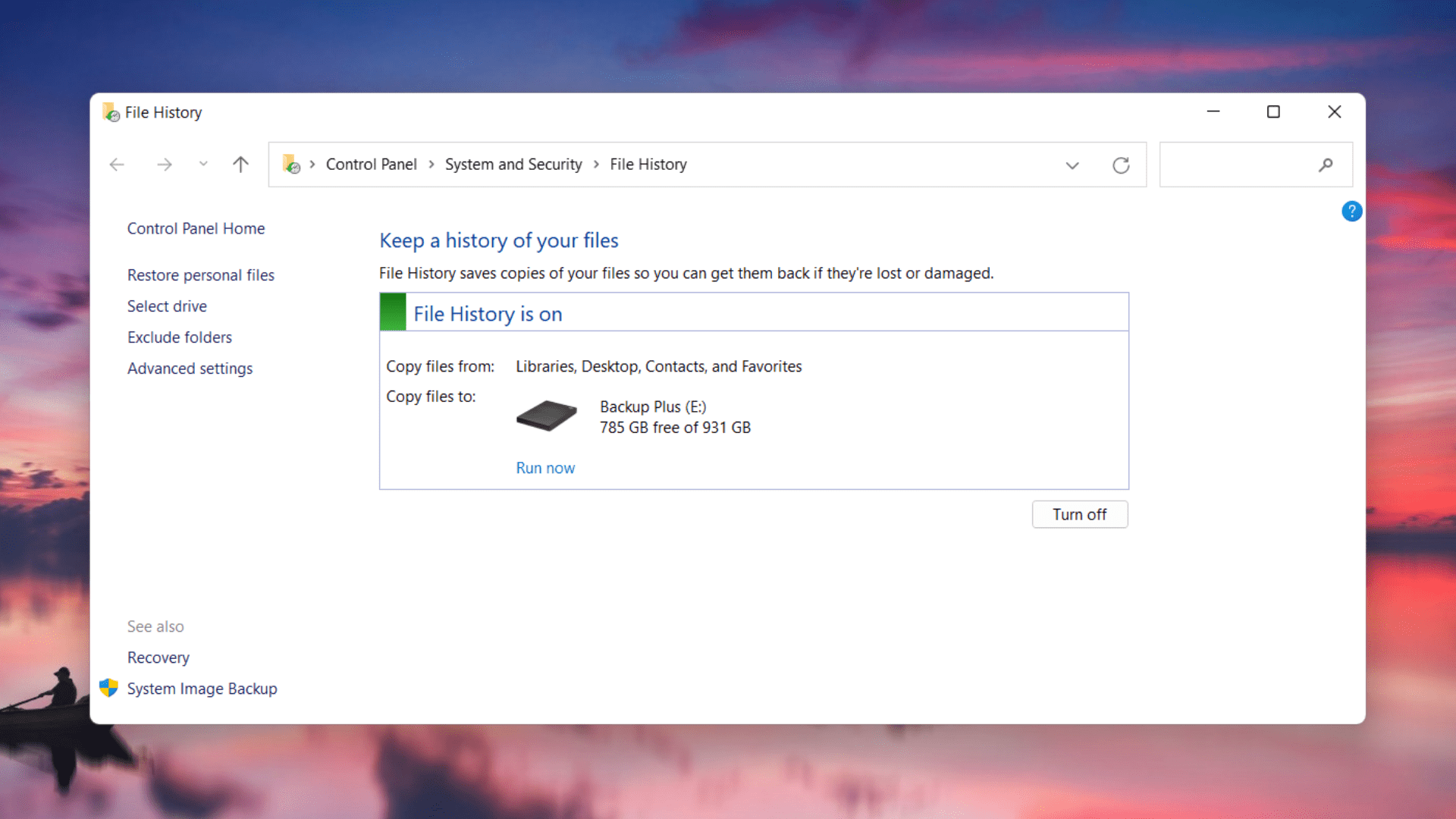
Task: Click the File History title bar icon
Action: point(111,112)
